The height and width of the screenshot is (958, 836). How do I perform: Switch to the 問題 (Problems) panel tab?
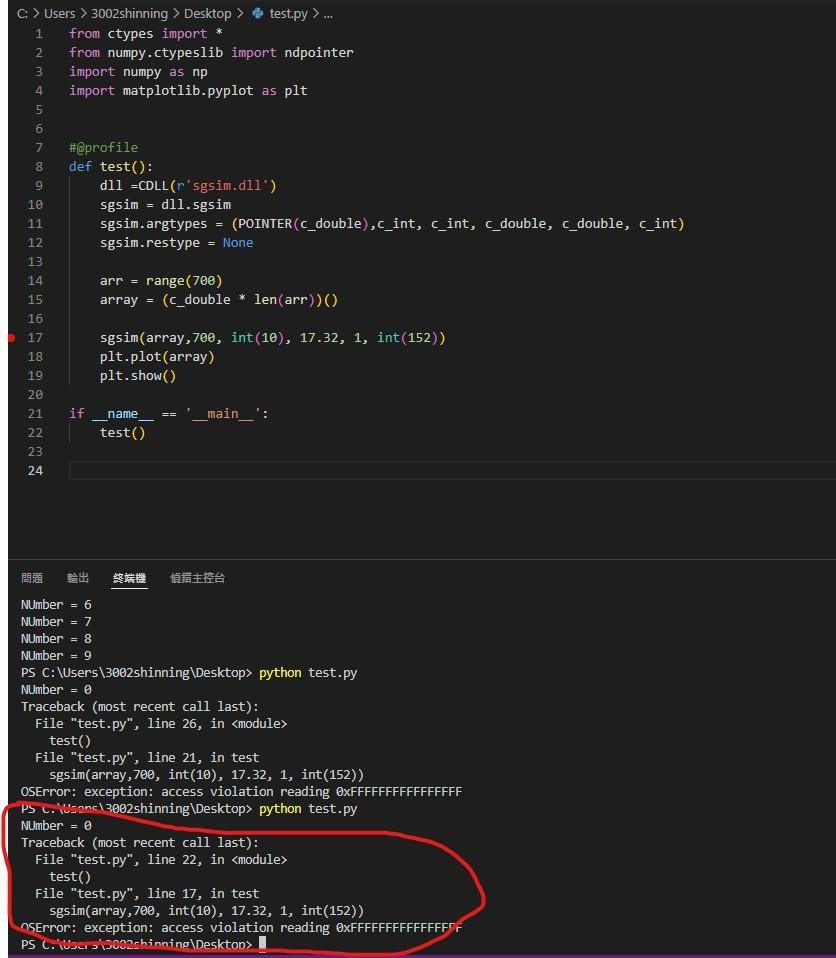tap(31, 578)
